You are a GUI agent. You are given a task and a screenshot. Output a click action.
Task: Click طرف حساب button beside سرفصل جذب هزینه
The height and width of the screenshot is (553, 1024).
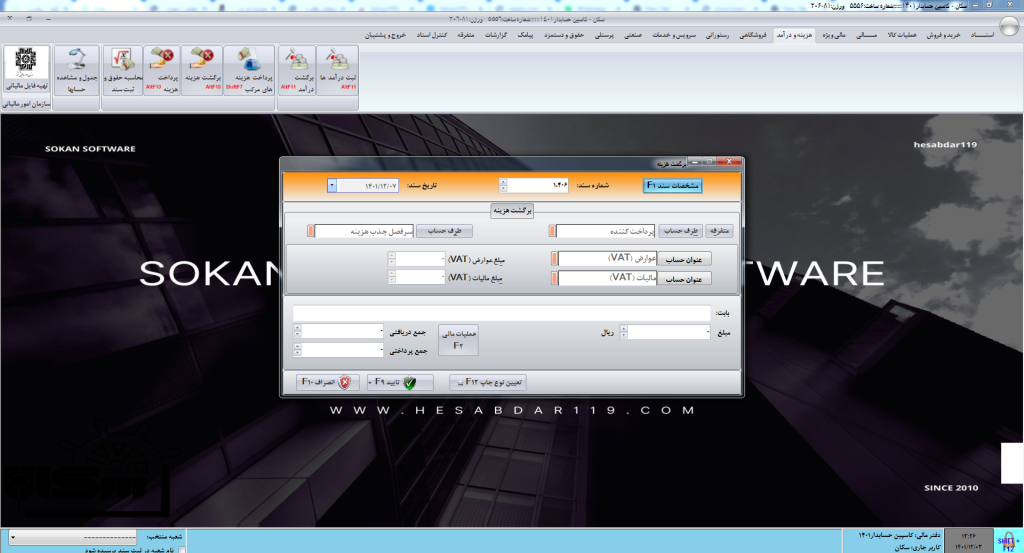coord(444,231)
